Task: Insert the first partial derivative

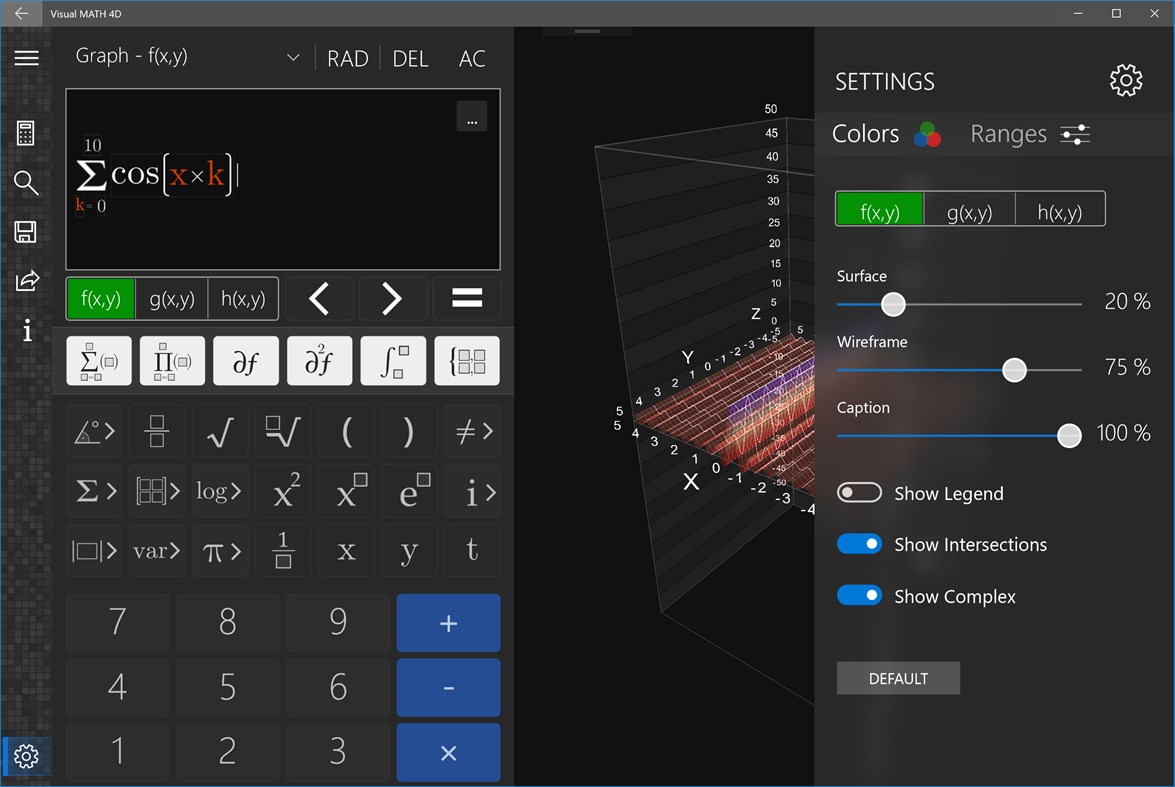Action: (x=246, y=361)
